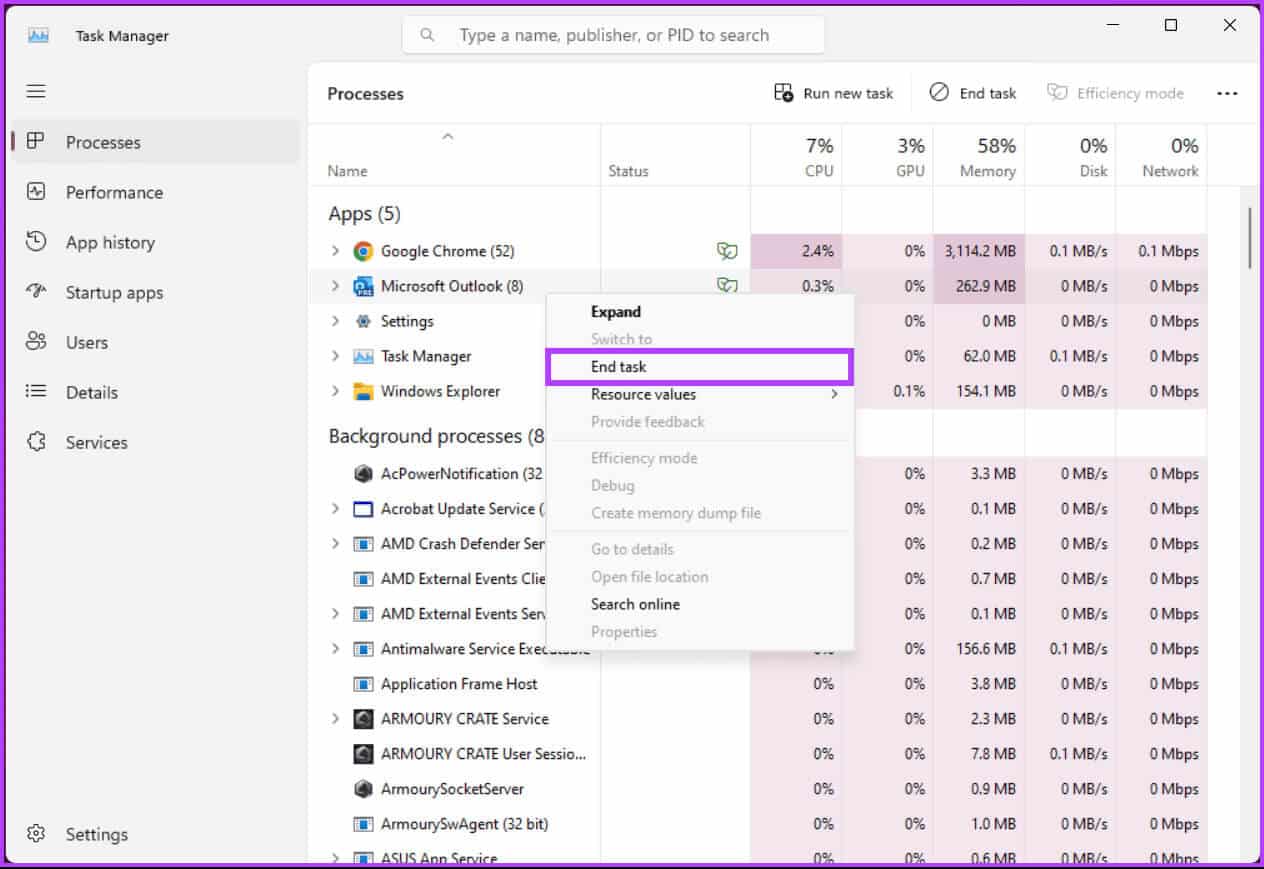Image resolution: width=1264 pixels, height=869 pixels.
Task: Expand the ARMOURY CRATE Service group
Action: click(x=335, y=719)
